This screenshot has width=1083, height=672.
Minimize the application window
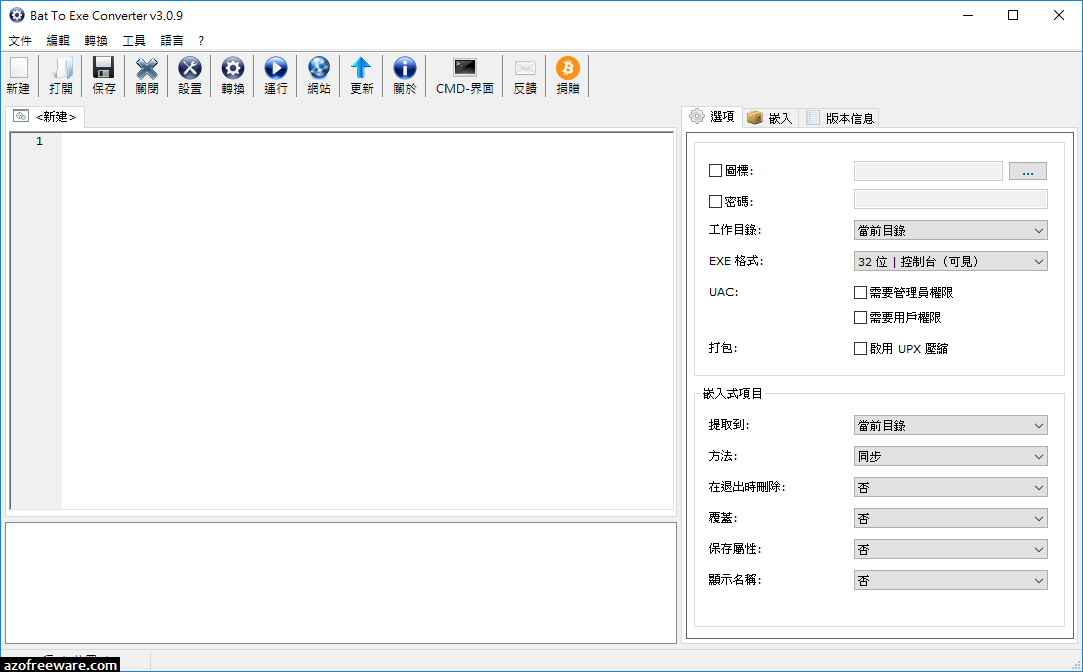point(968,15)
